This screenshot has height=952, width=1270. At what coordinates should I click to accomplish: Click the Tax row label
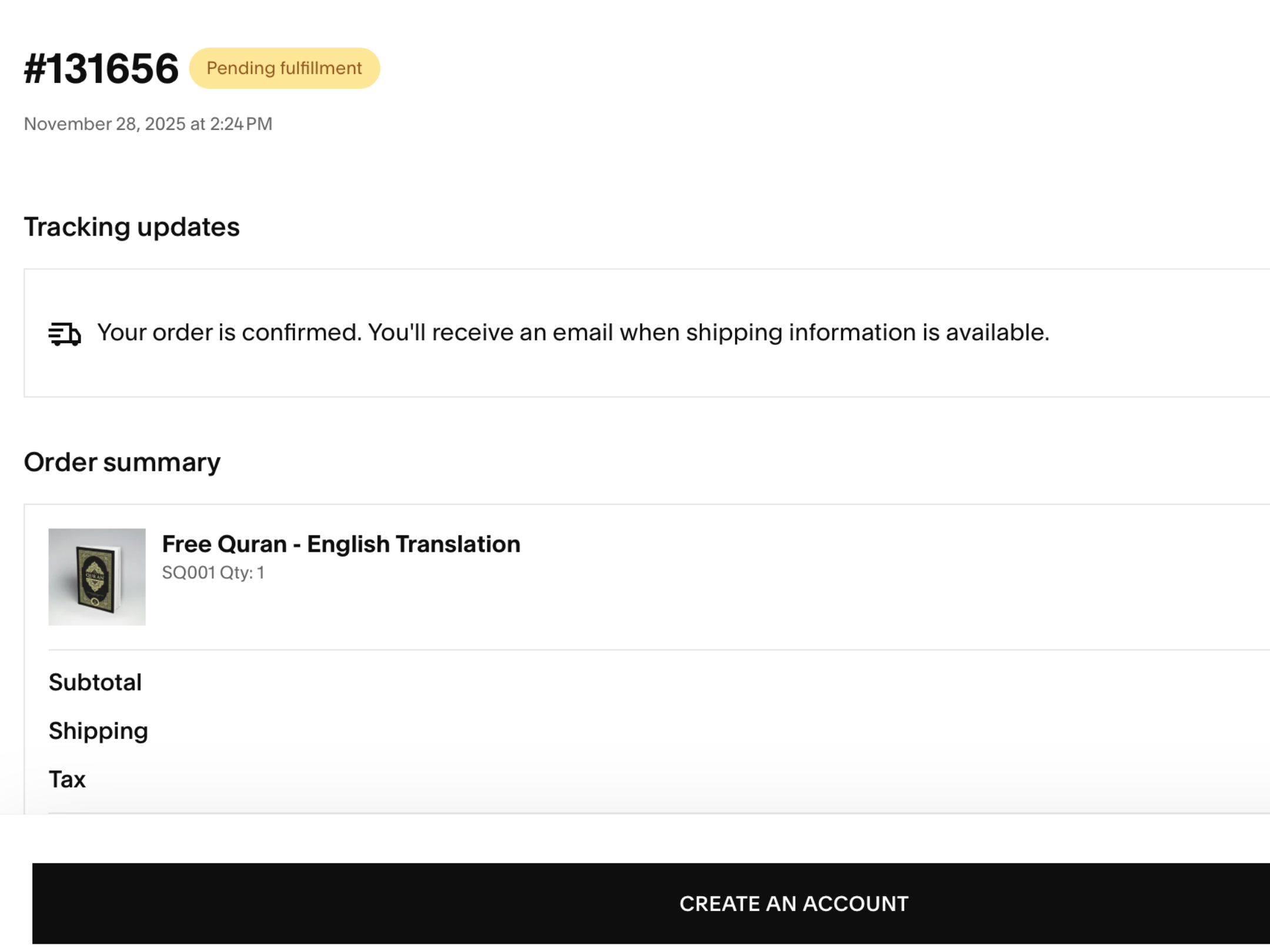coord(67,779)
